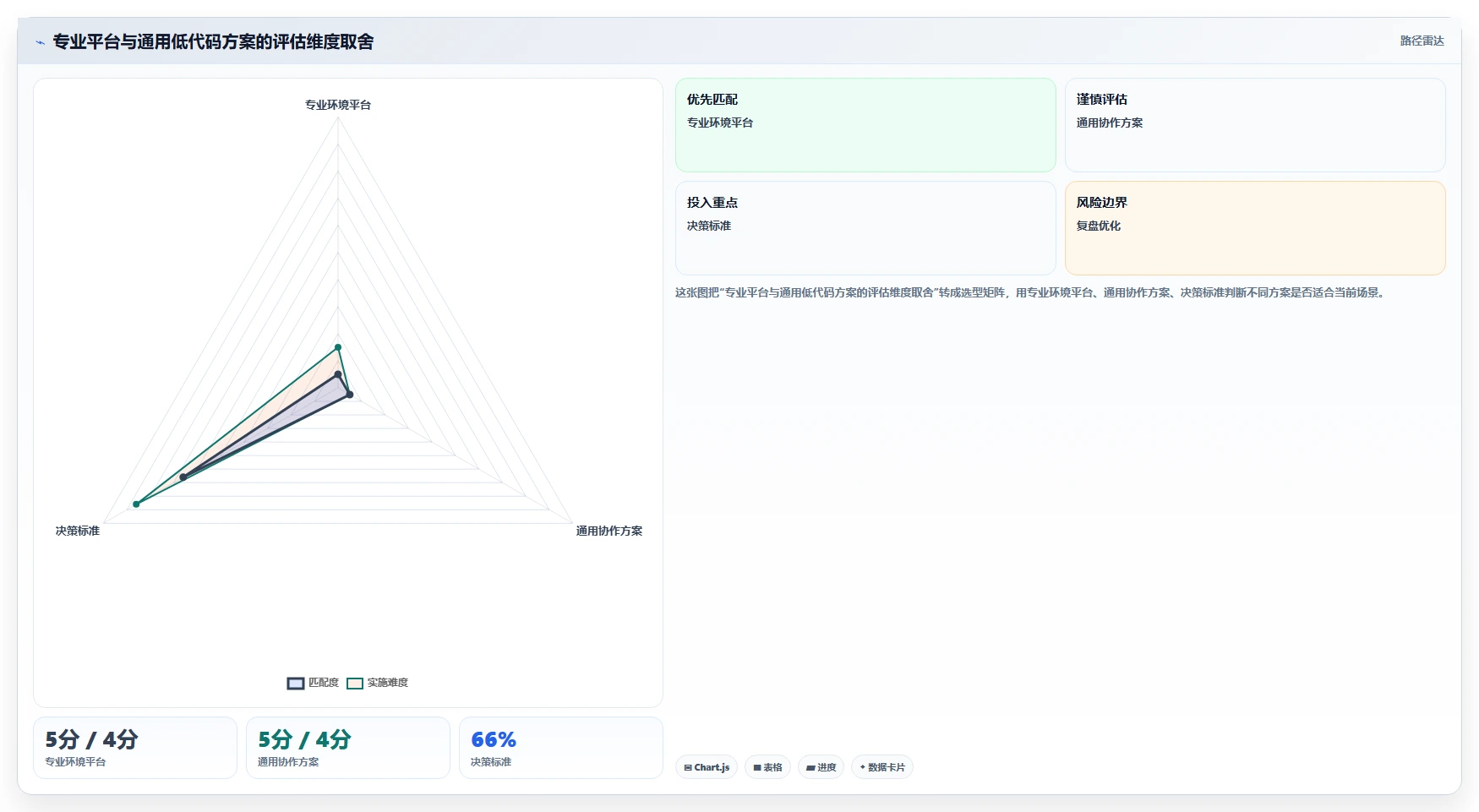This screenshot has width=1479, height=812.
Task: Click 复盘优化 text in 风险边界 card
Action: (x=1099, y=226)
